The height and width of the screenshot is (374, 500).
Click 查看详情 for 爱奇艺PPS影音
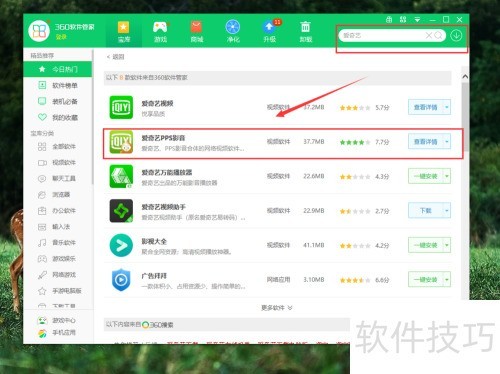tap(425, 142)
